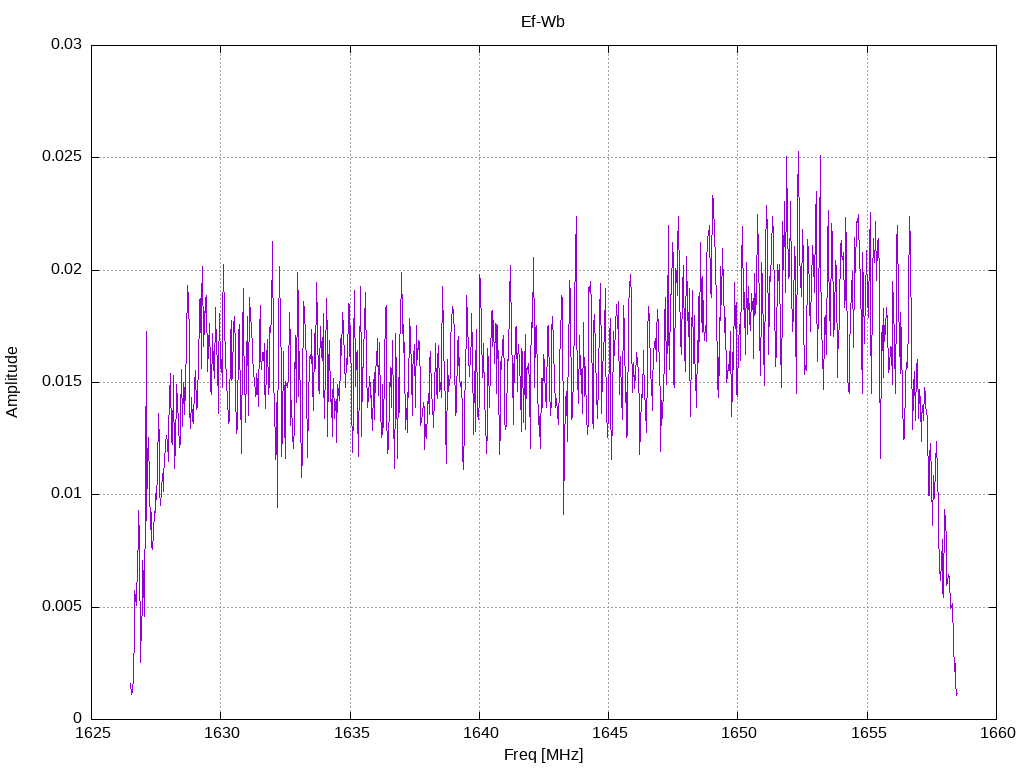The image size is (1024, 768).
Task: Click the y-axis value 0.02
Action: [67, 269]
